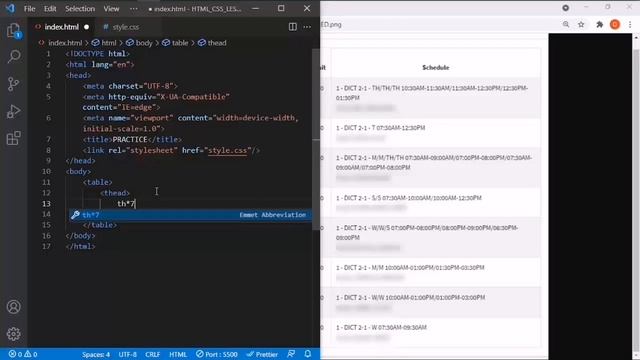Viewport: 640px width, 360px height.
Task: Select html in the breadcrumb
Action: pos(109,43)
